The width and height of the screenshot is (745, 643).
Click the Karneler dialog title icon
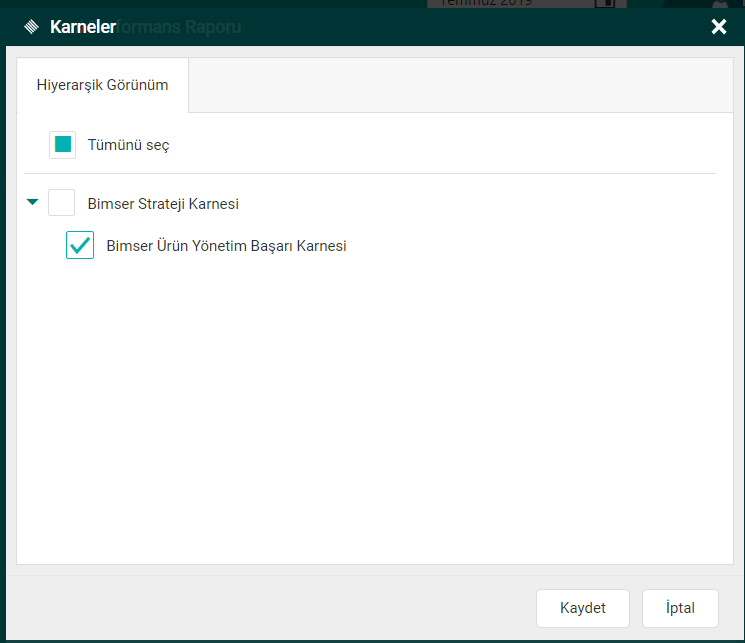click(31, 27)
